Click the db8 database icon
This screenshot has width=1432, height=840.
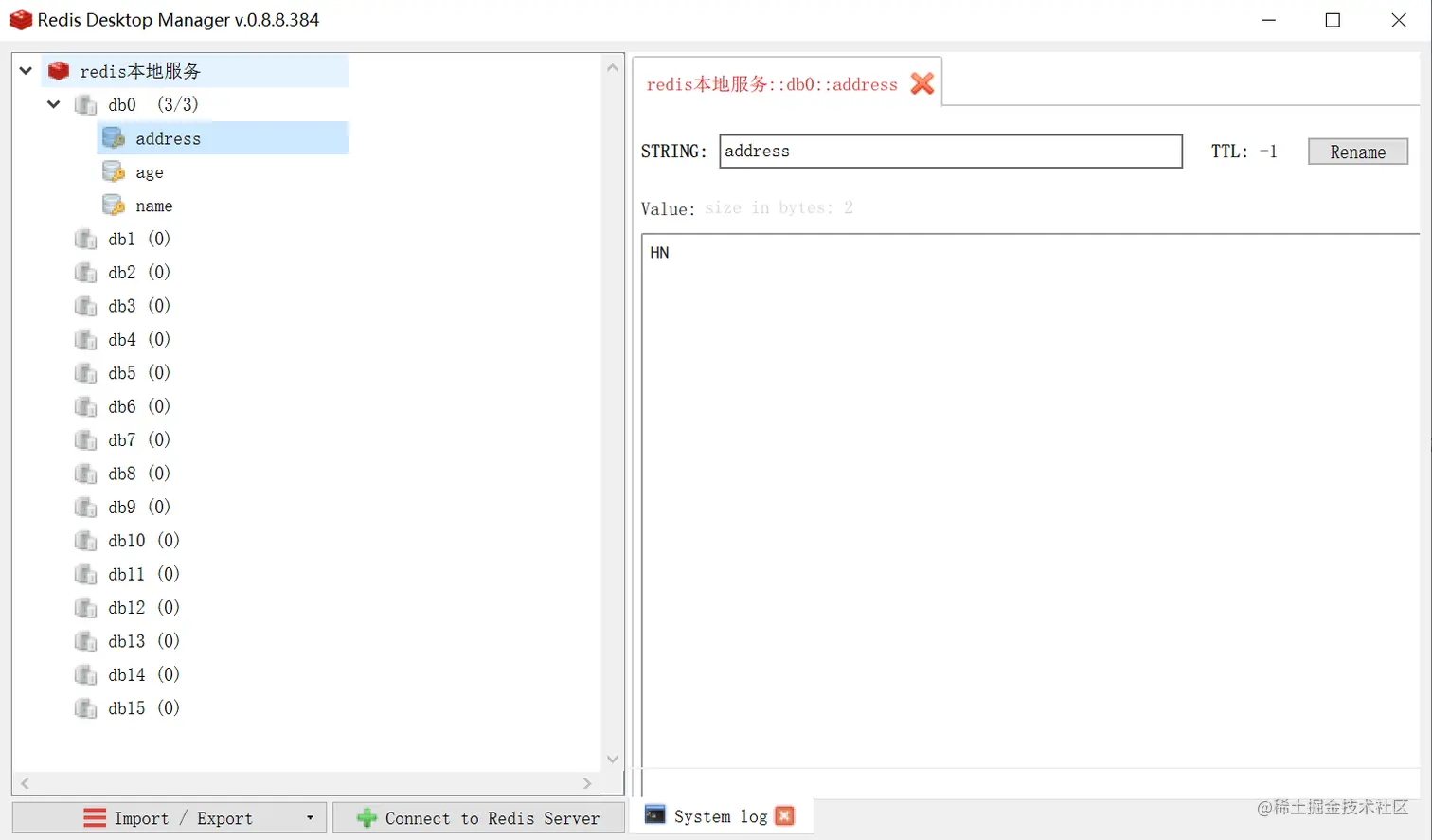85,474
